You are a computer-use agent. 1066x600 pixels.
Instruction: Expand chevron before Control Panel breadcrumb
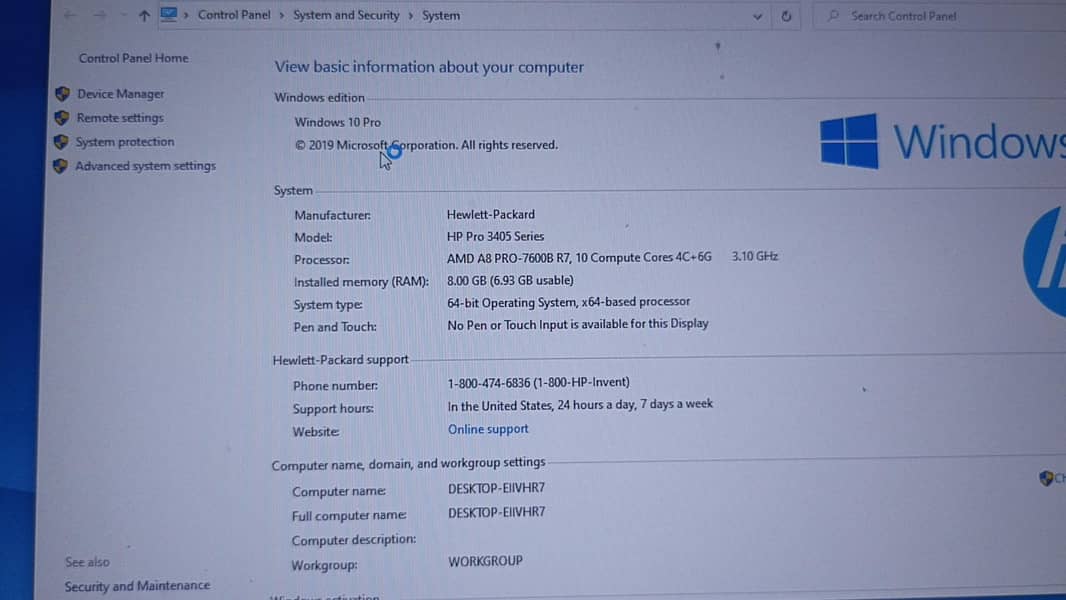pos(186,16)
